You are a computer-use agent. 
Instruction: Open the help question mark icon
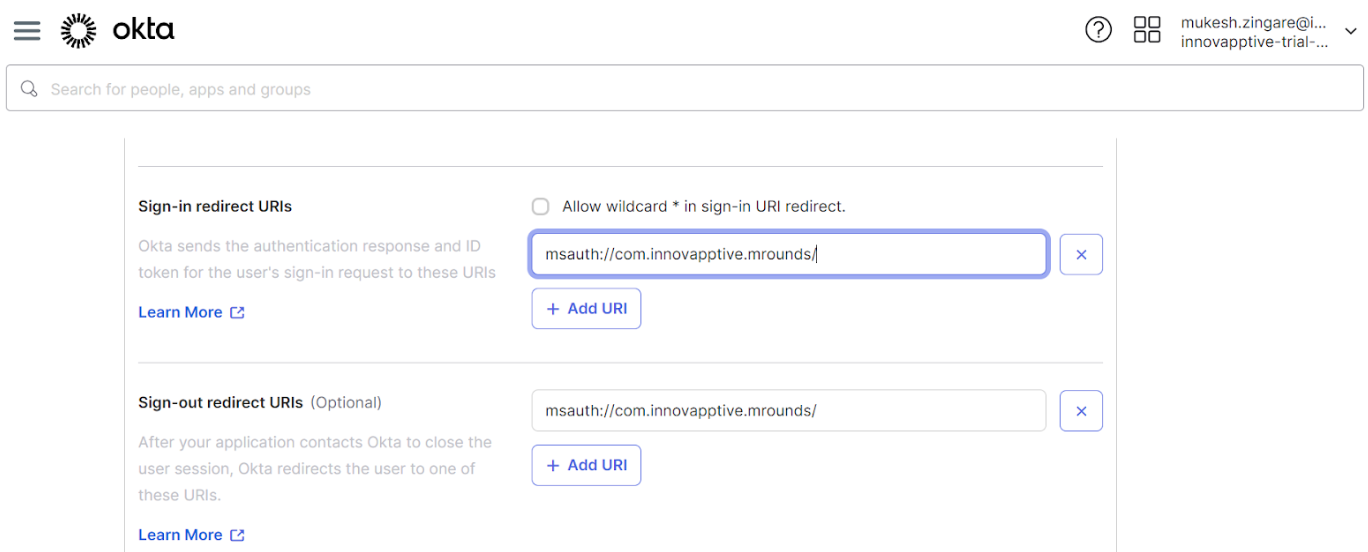(1098, 30)
